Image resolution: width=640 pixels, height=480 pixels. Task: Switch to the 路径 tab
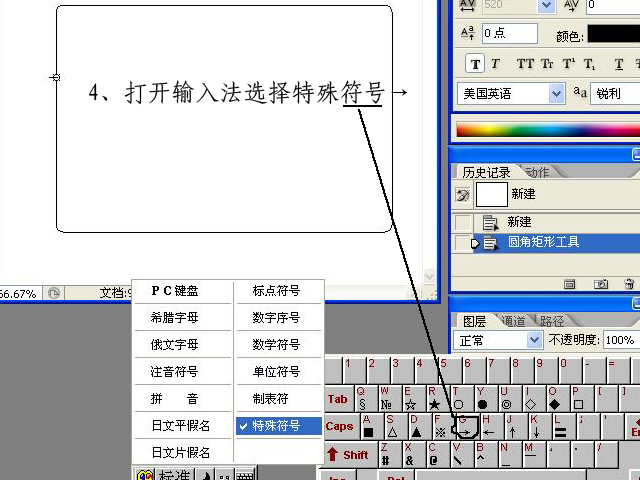(552, 321)
